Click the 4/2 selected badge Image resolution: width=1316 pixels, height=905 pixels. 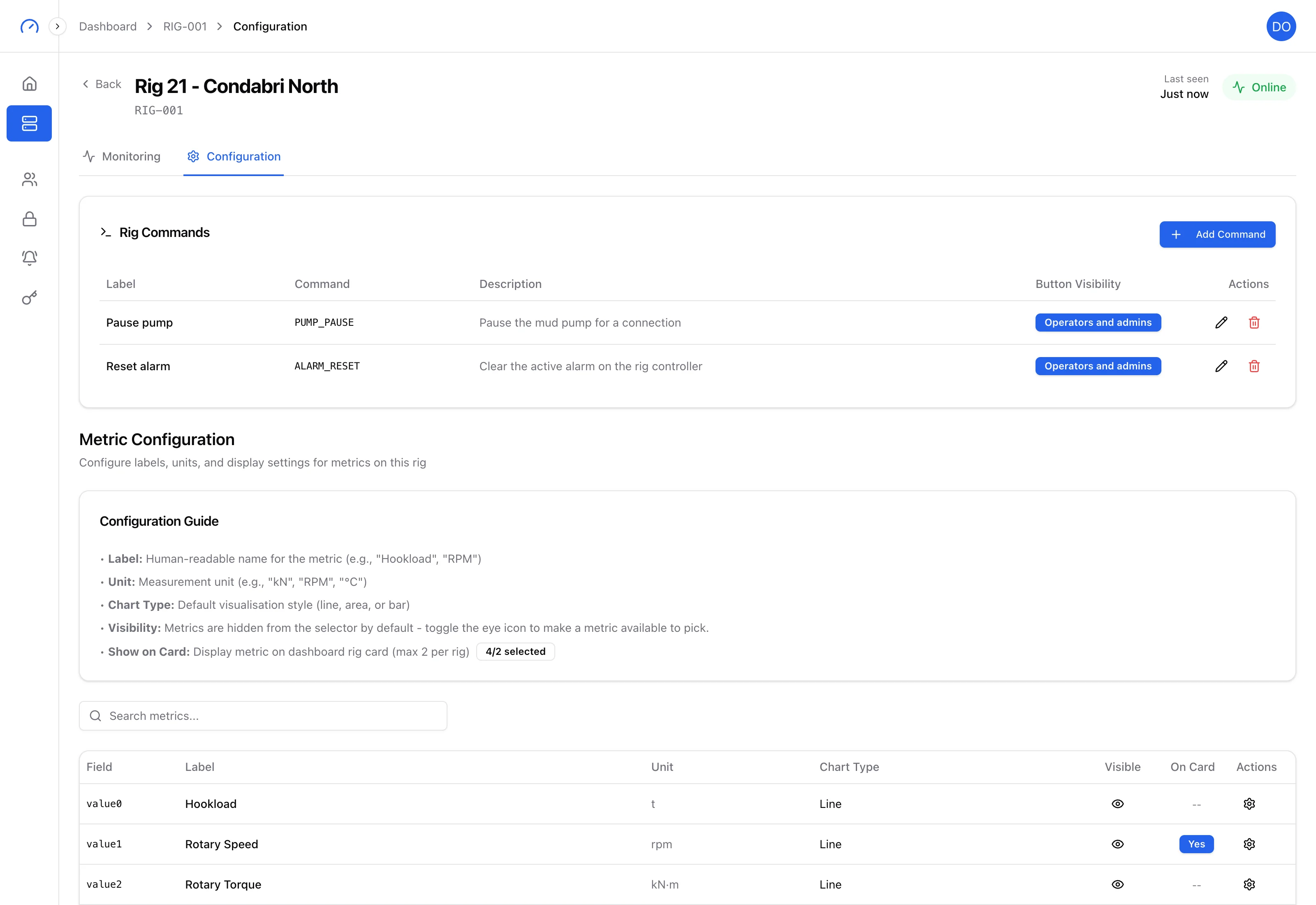coord(516,652)
